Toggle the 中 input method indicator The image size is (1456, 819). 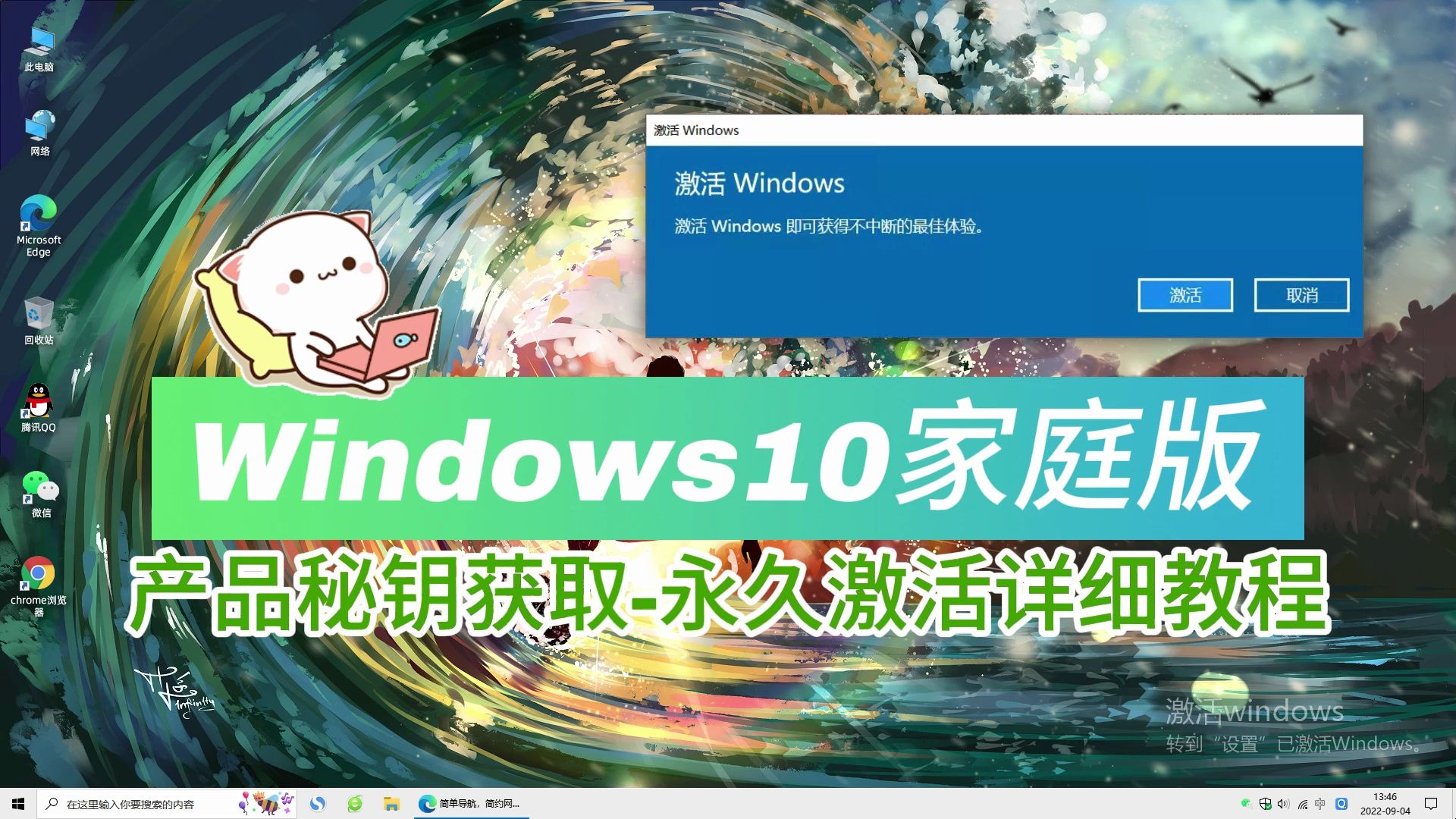1320,804
